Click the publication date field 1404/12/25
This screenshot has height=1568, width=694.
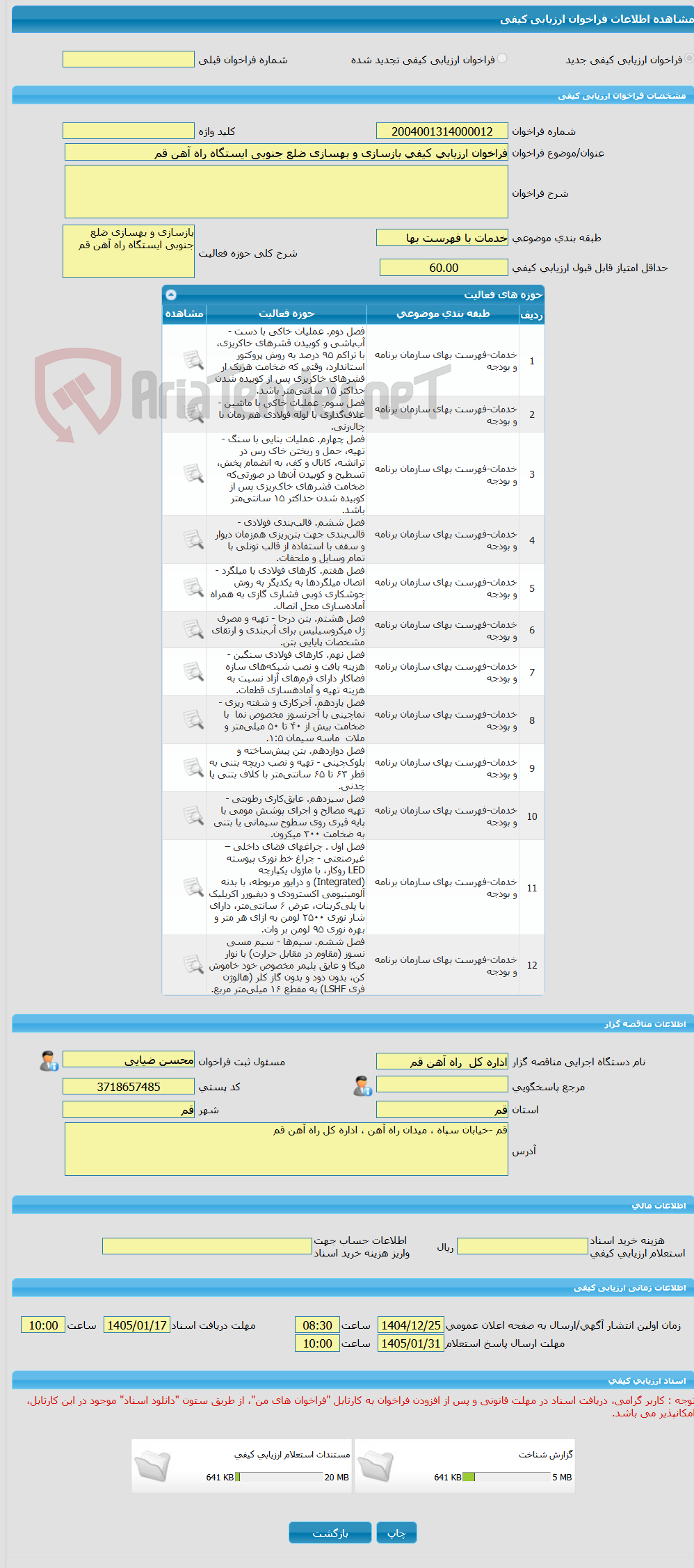coord(411,1325)
